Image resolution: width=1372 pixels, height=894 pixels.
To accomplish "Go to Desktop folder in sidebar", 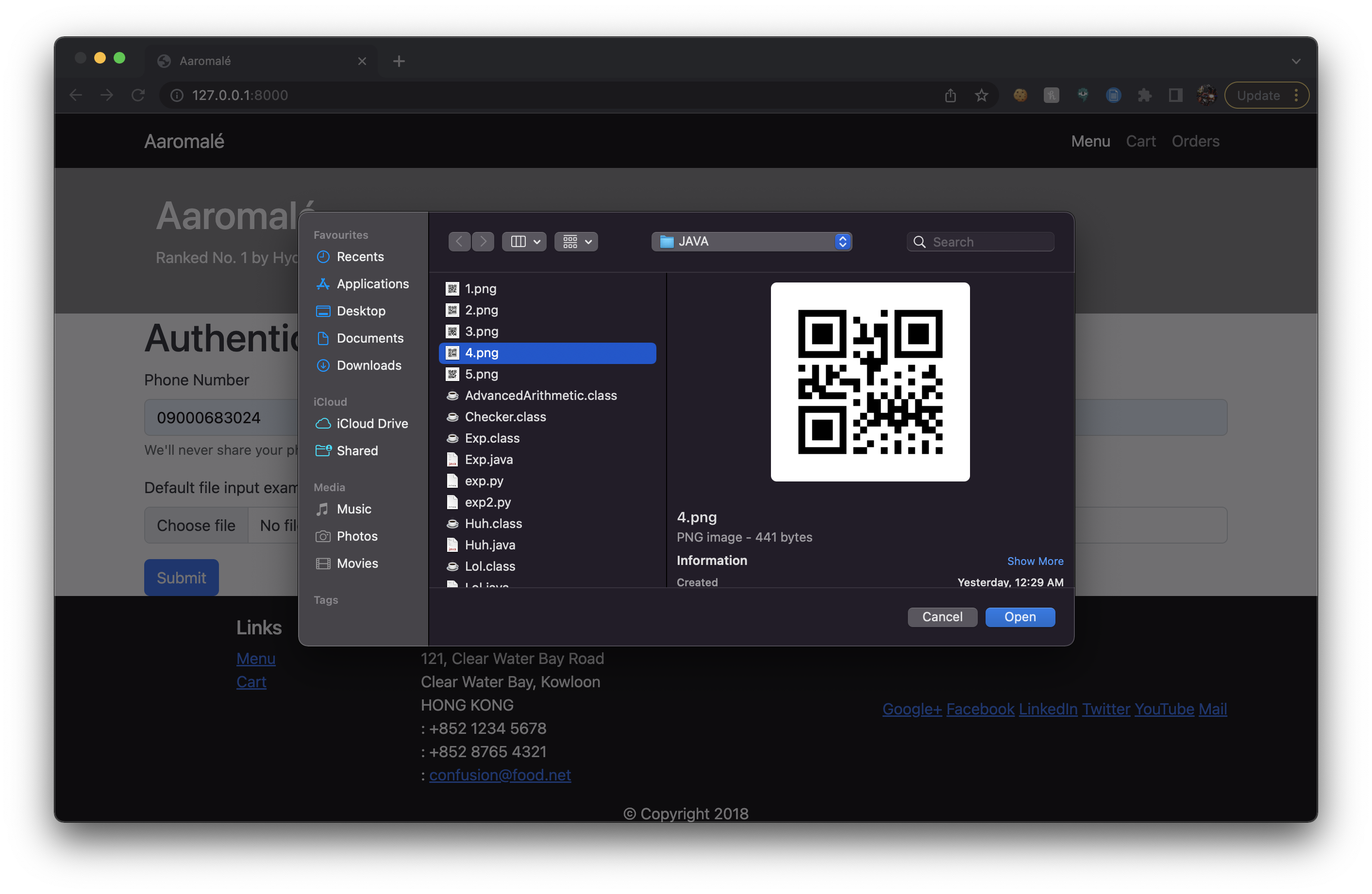I will [351, 311].
